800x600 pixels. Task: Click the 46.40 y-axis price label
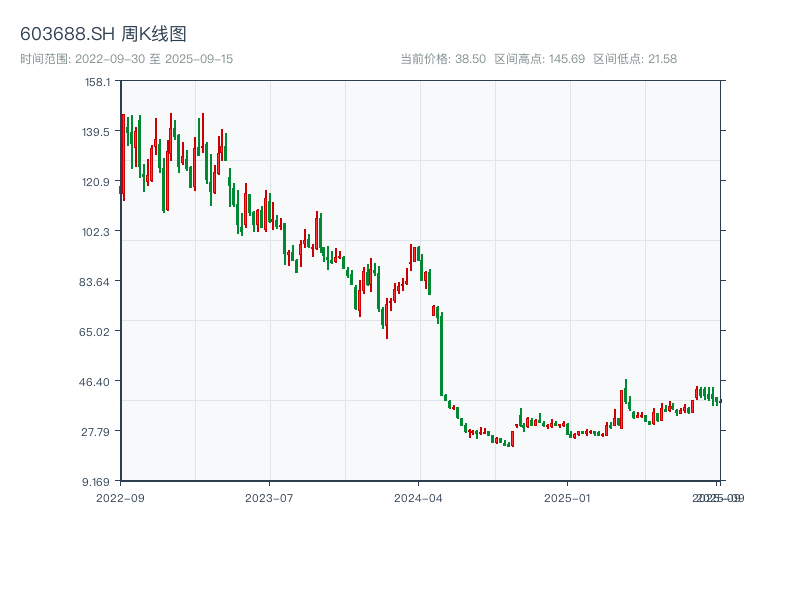98,381
